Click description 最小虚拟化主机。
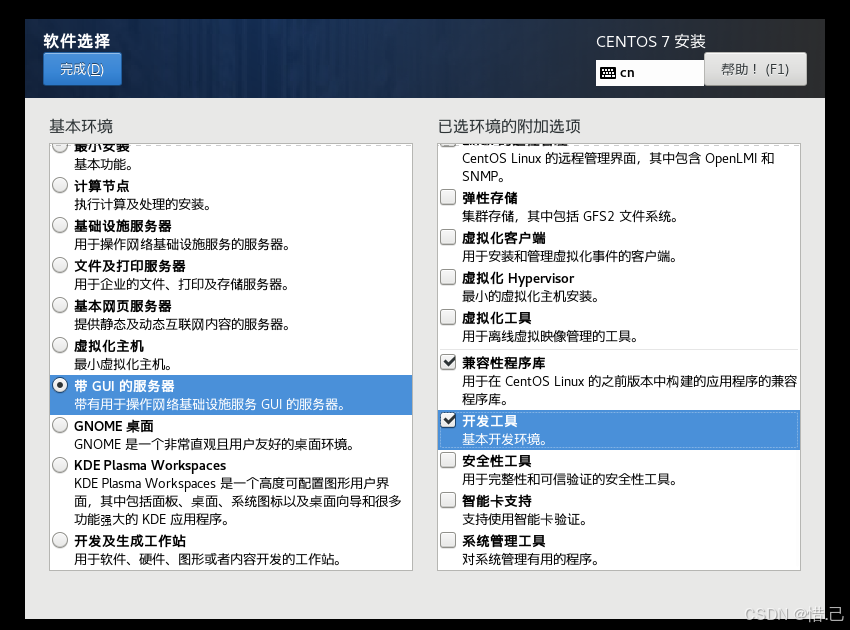Viewport: 850px width, 630px height. tap(123, 364)
